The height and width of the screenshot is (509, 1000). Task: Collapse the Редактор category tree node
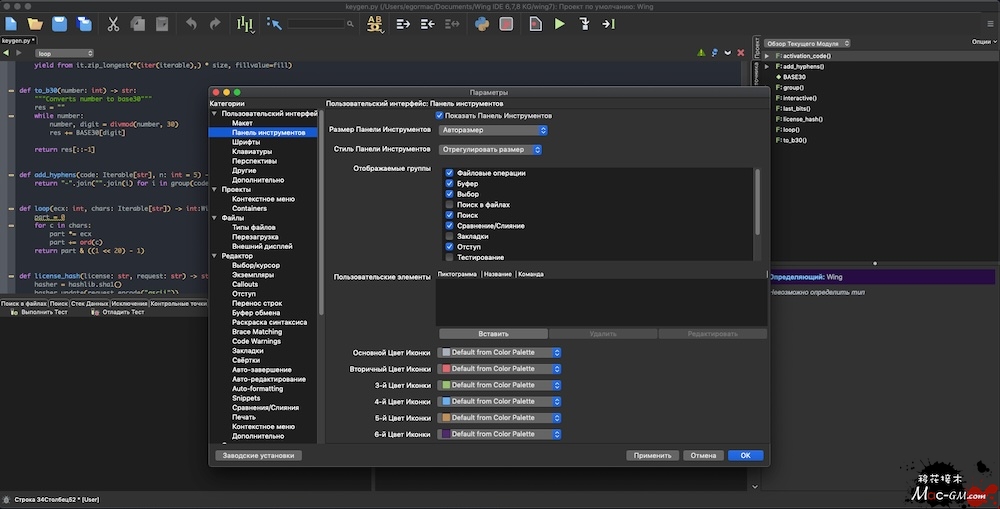coord(214,256)
